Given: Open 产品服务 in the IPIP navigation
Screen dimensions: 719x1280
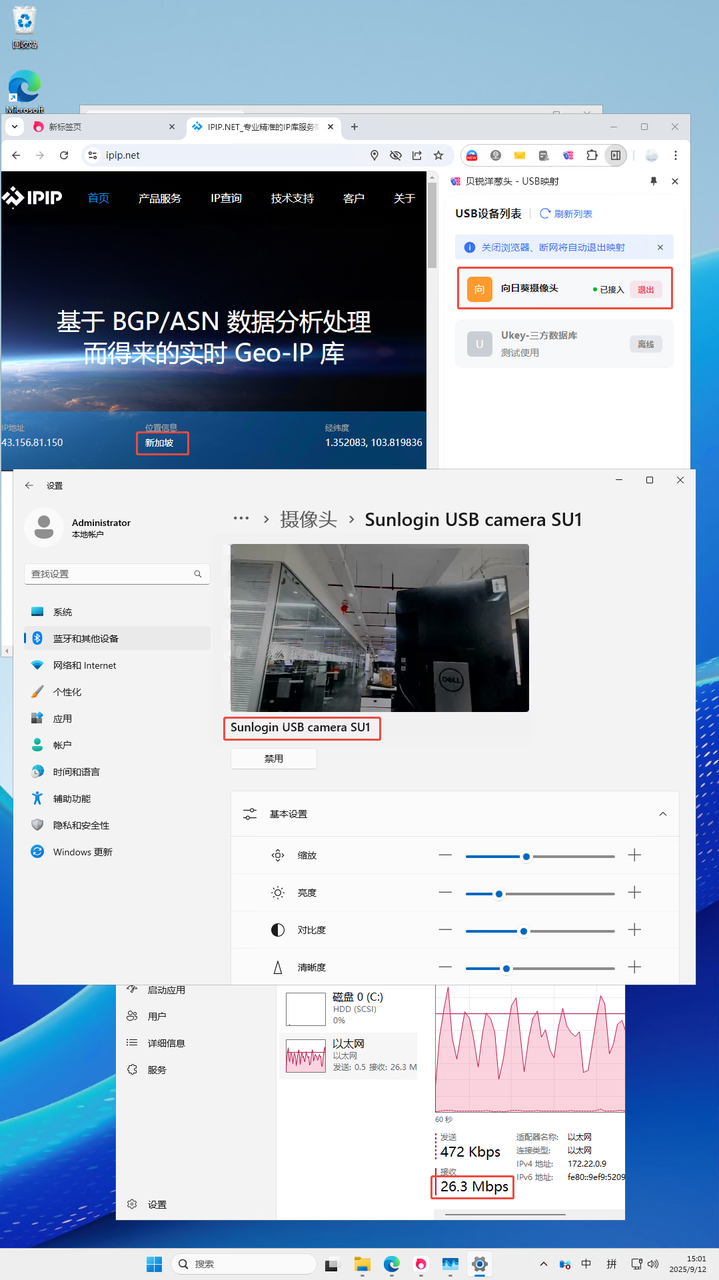Looking at the screenshot, I should click(160, 198).
